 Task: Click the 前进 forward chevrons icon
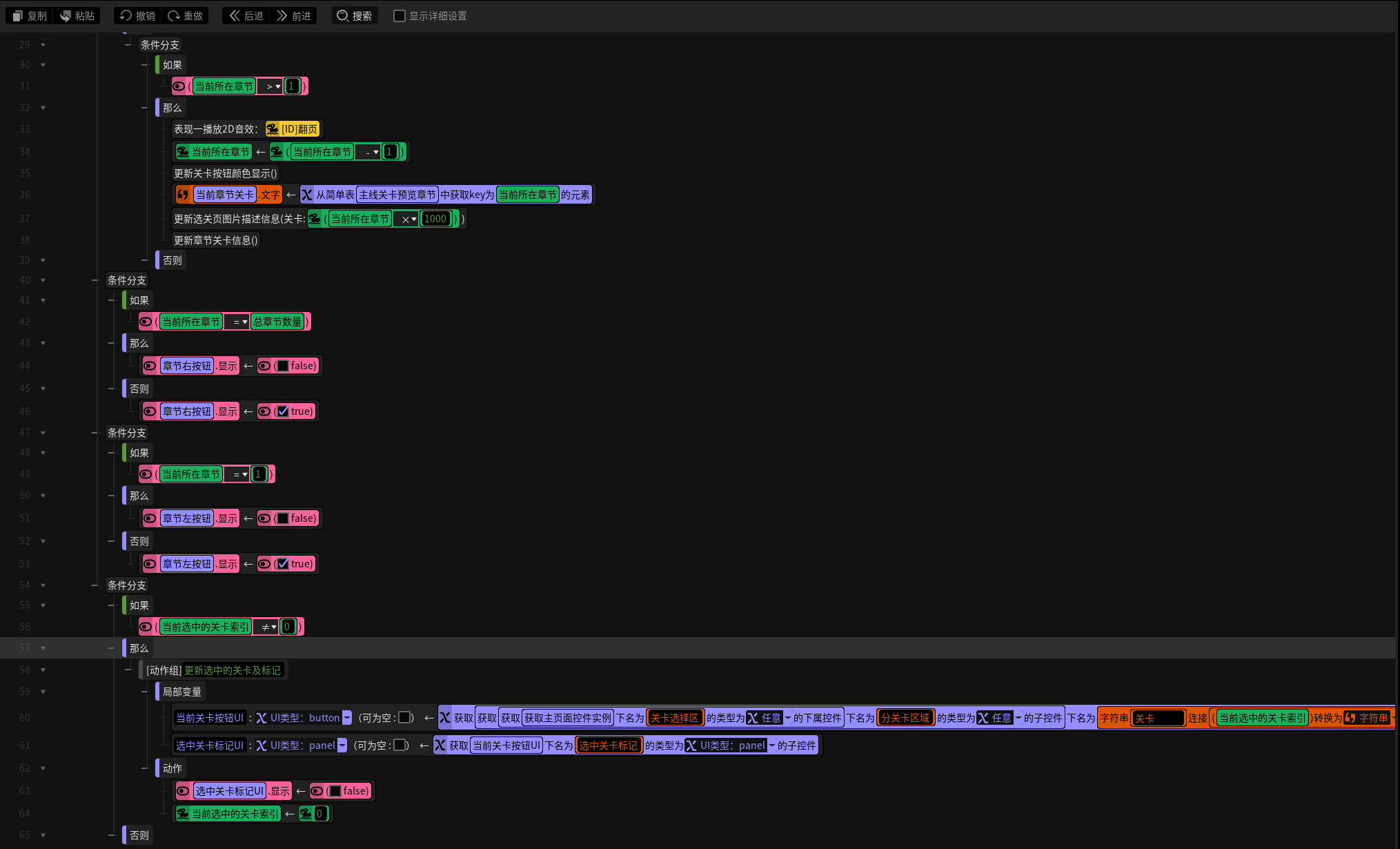coord(282,16)
